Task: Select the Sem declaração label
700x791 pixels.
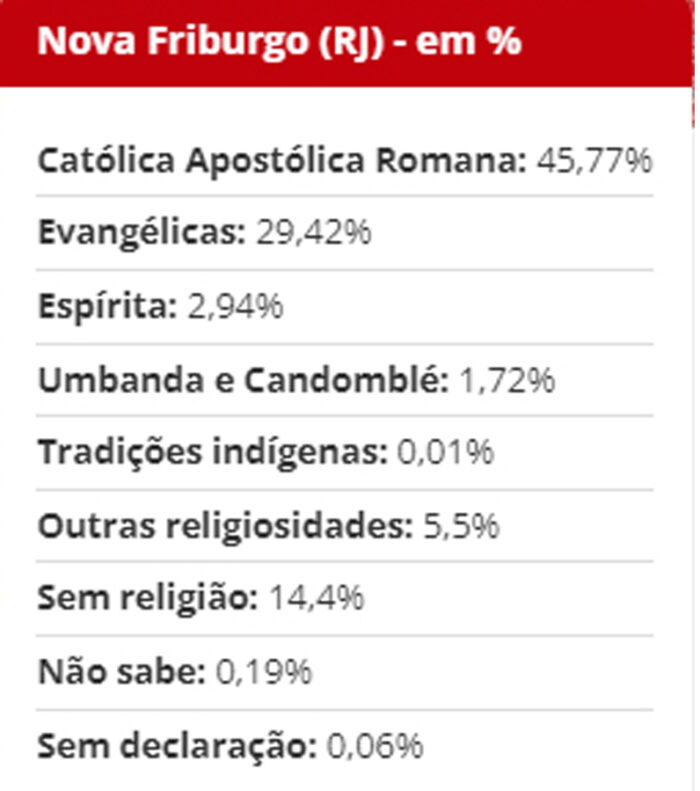Action: (x=177, y=745)
